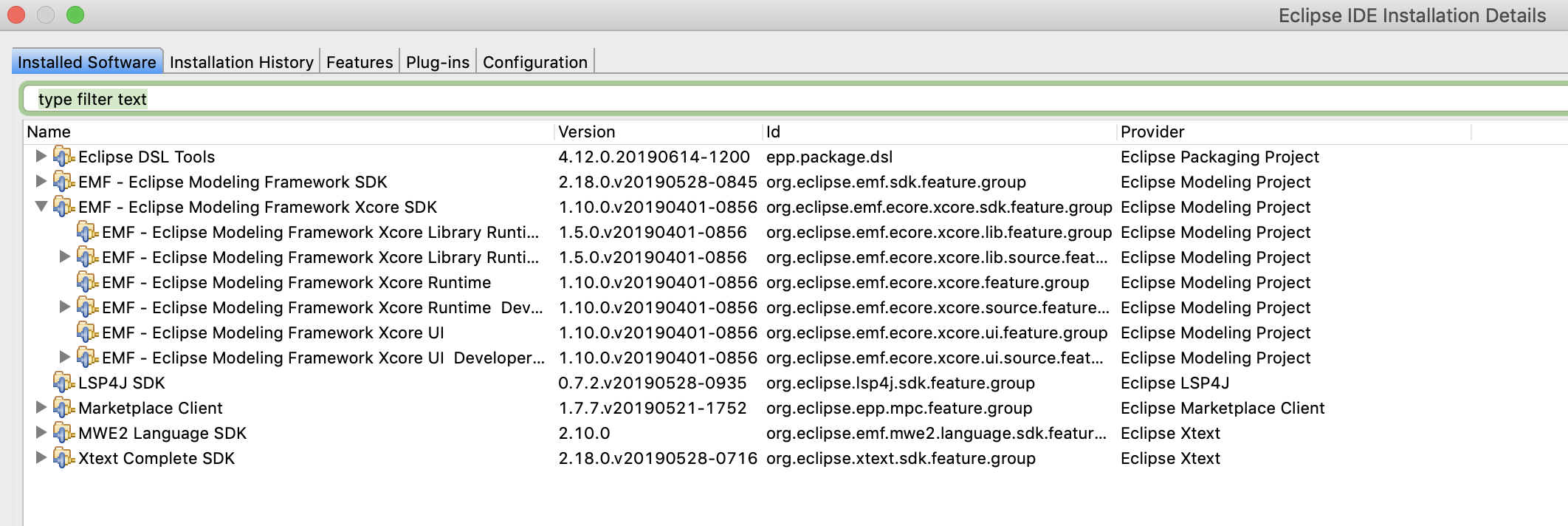
Task: Select EMF - Eclipse Modeling Framework Xcore Runtime name
Action: tap(297, 282)
